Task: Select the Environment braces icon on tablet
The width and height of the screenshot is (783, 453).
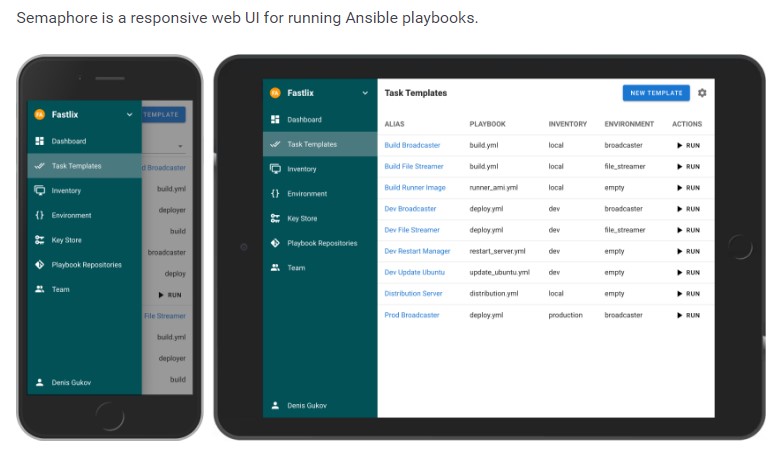Action: [x=275, y=193]
